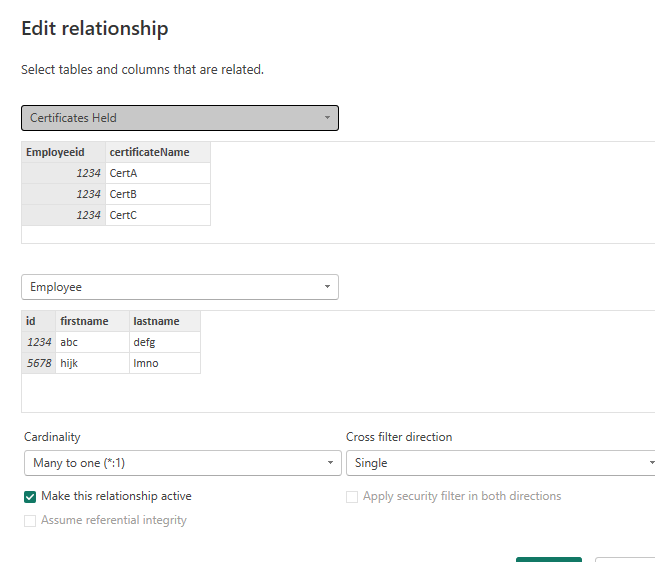The width and height of the screenshot is (655, 562).
Task: Select the Employeeid column header
Action: point(63,152)
